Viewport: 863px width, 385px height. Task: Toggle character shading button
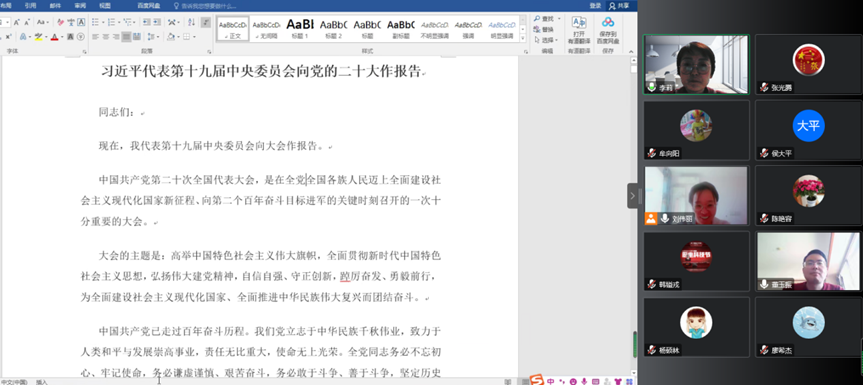coord(70,37)
